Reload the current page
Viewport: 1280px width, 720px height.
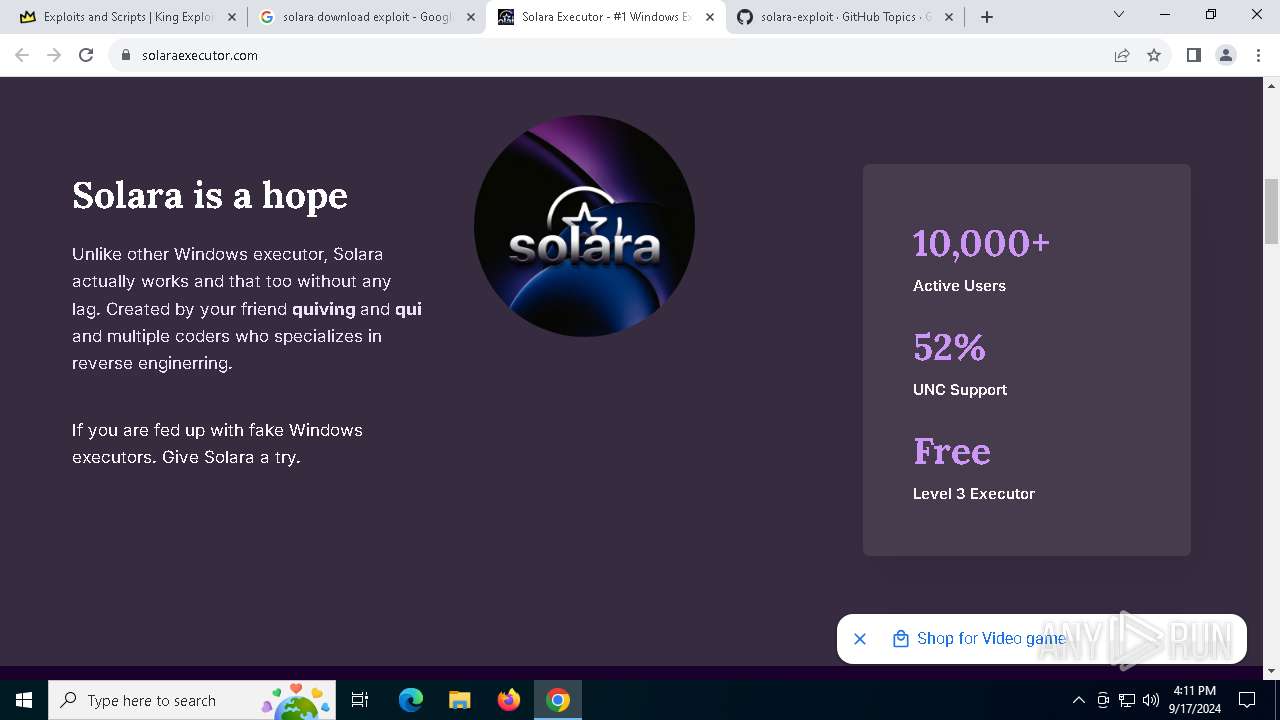[x=86, y=55]
